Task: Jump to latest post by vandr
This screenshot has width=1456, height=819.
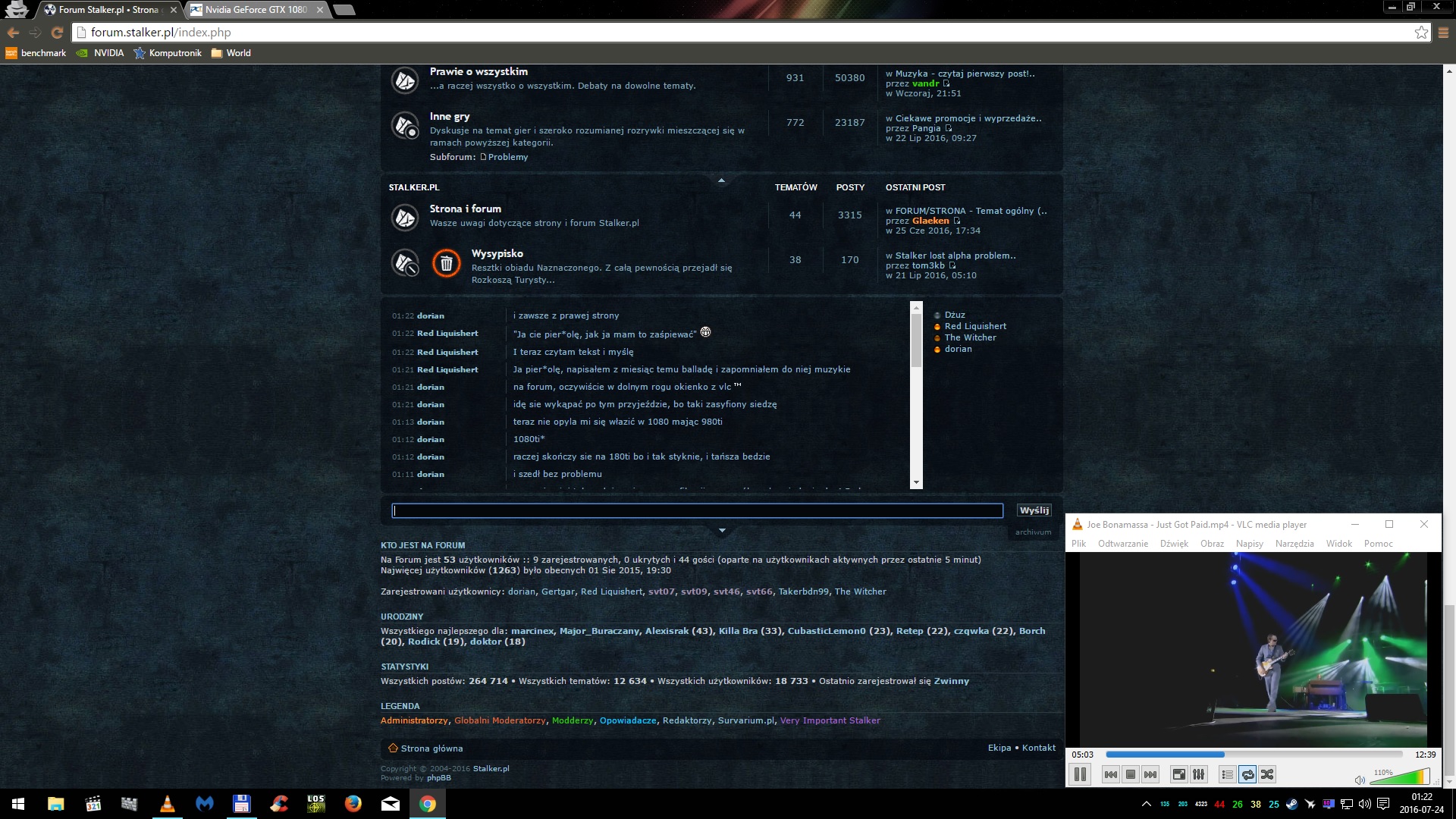Action: (x=946, y=83)
